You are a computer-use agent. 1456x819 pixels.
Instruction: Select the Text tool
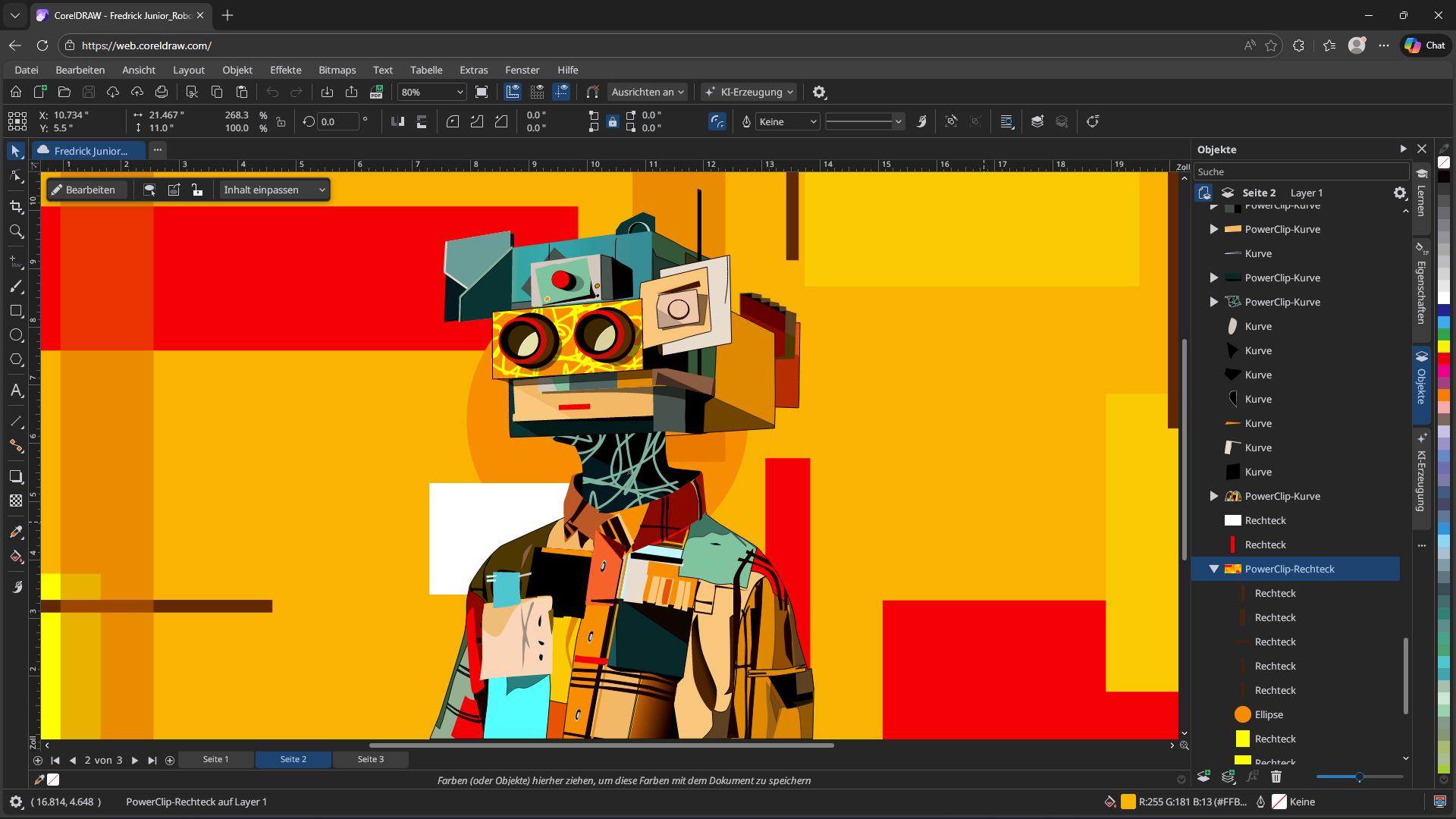point(17,391)
